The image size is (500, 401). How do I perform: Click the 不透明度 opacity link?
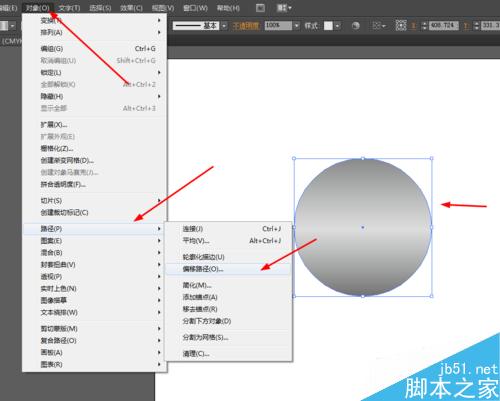(246, 26)
